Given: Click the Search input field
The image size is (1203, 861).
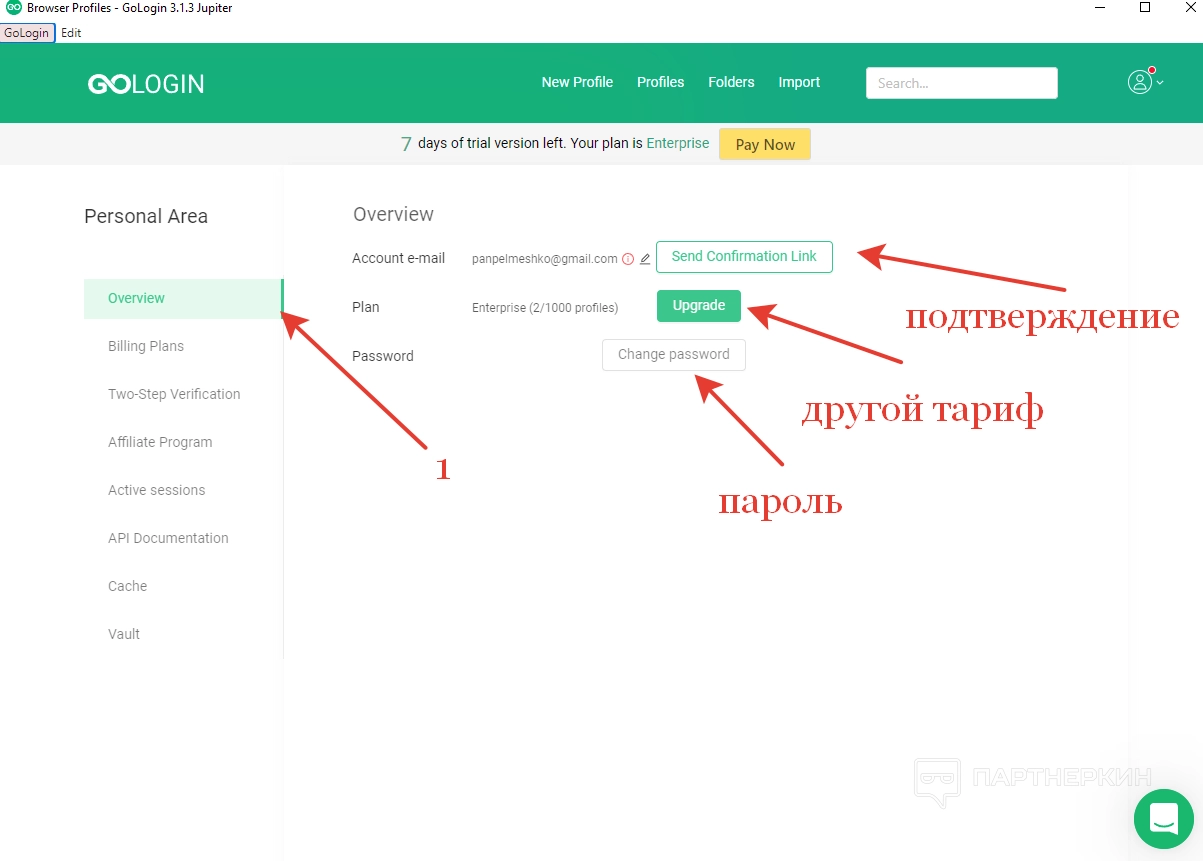Looking at the screenshot, I should pos(961,83).
